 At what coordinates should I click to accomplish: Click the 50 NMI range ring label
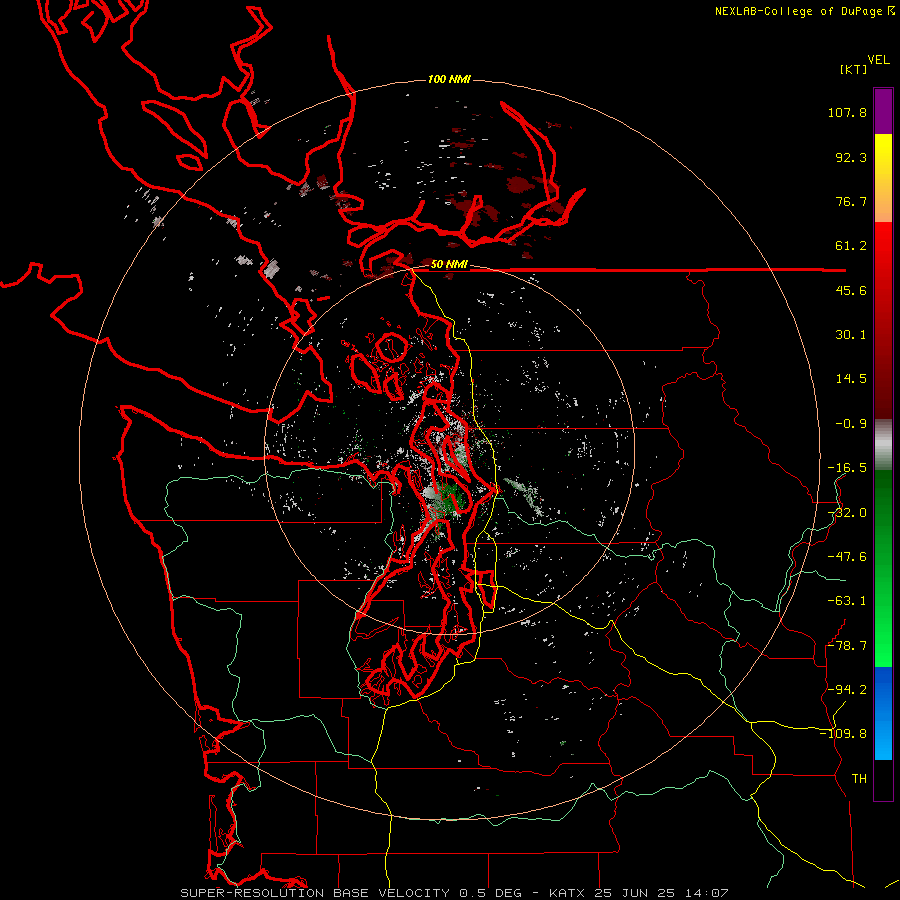pos(449,265)
